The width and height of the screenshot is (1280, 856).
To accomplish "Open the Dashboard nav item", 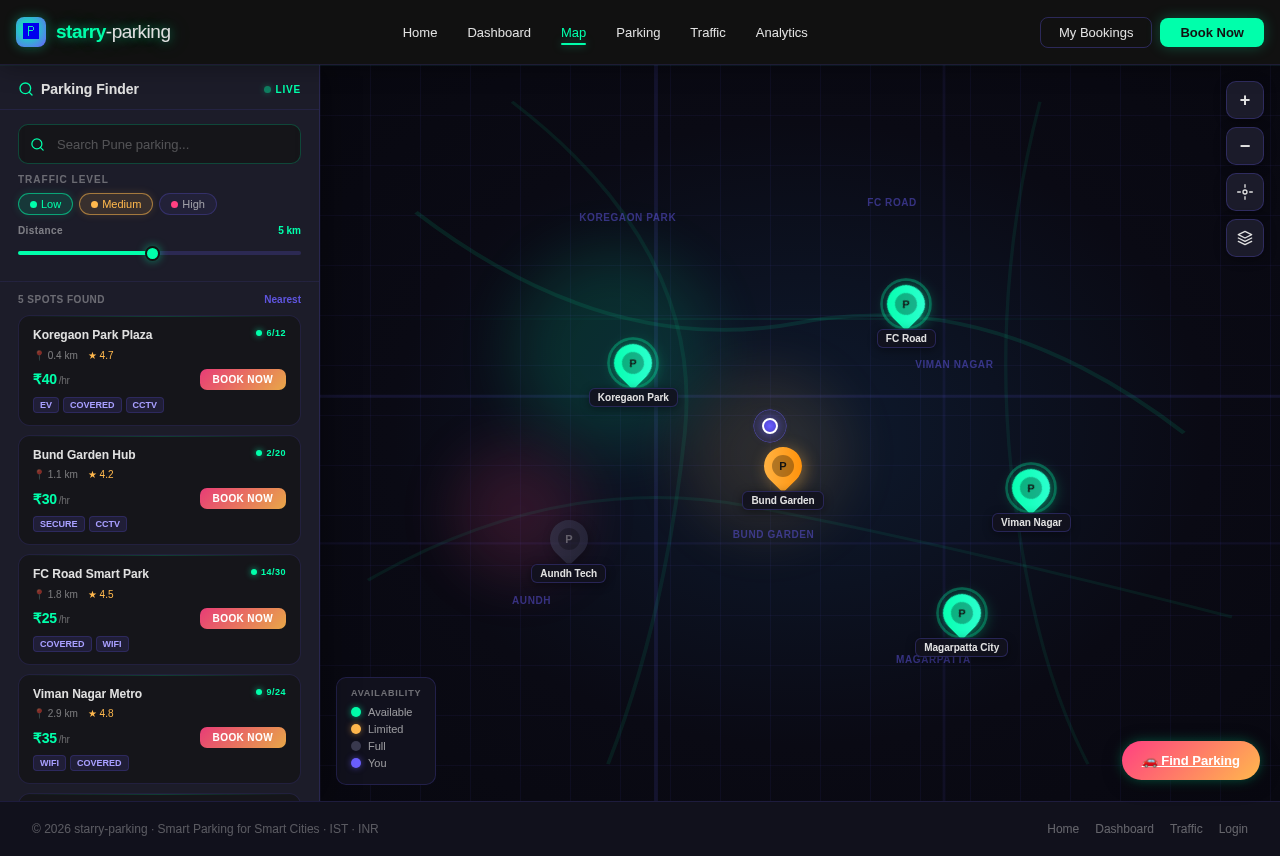I will click(499, 32).
